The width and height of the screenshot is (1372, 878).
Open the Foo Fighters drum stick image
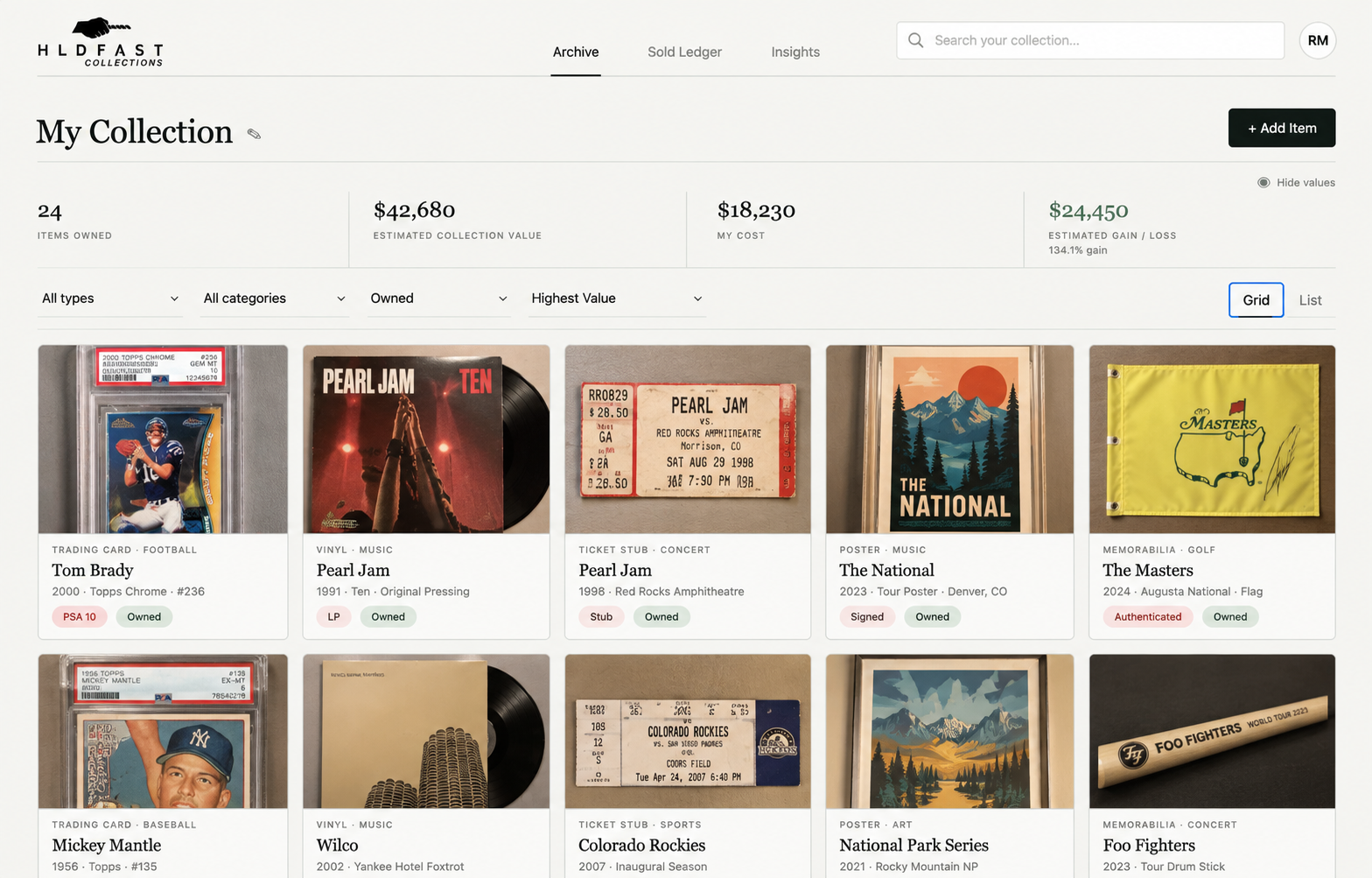1212,732
